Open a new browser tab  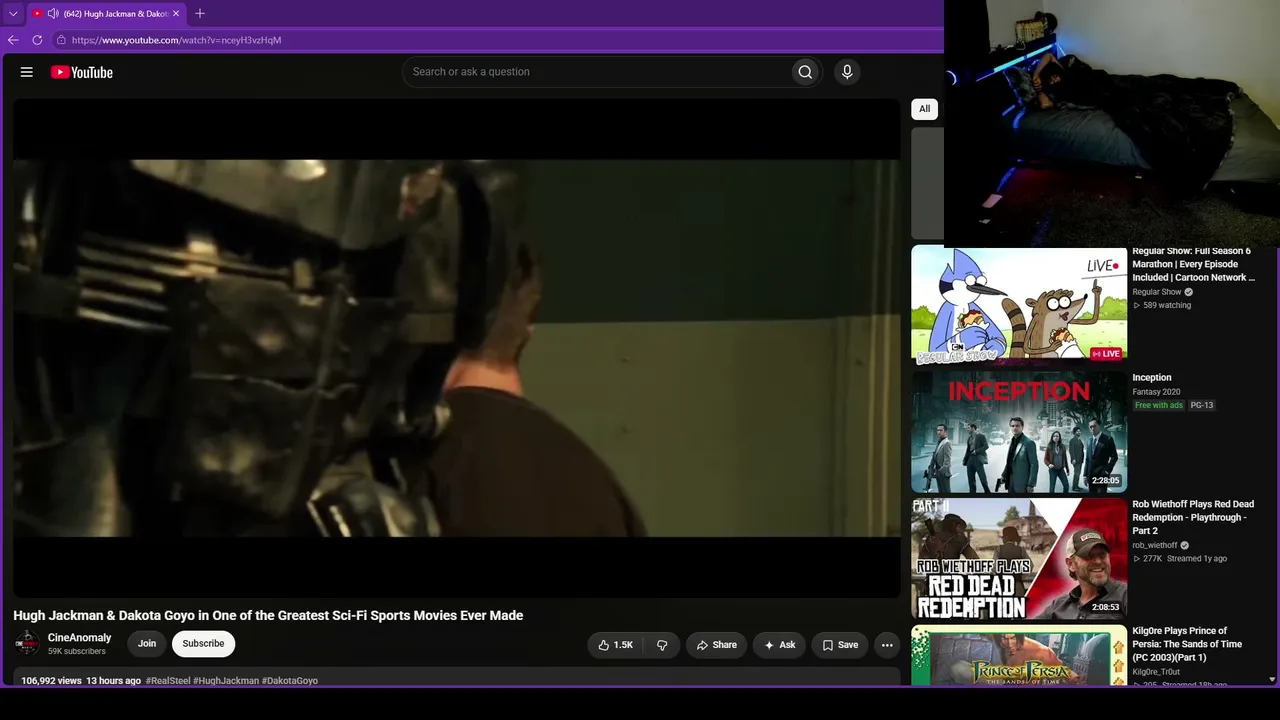(x=200, y=14)
